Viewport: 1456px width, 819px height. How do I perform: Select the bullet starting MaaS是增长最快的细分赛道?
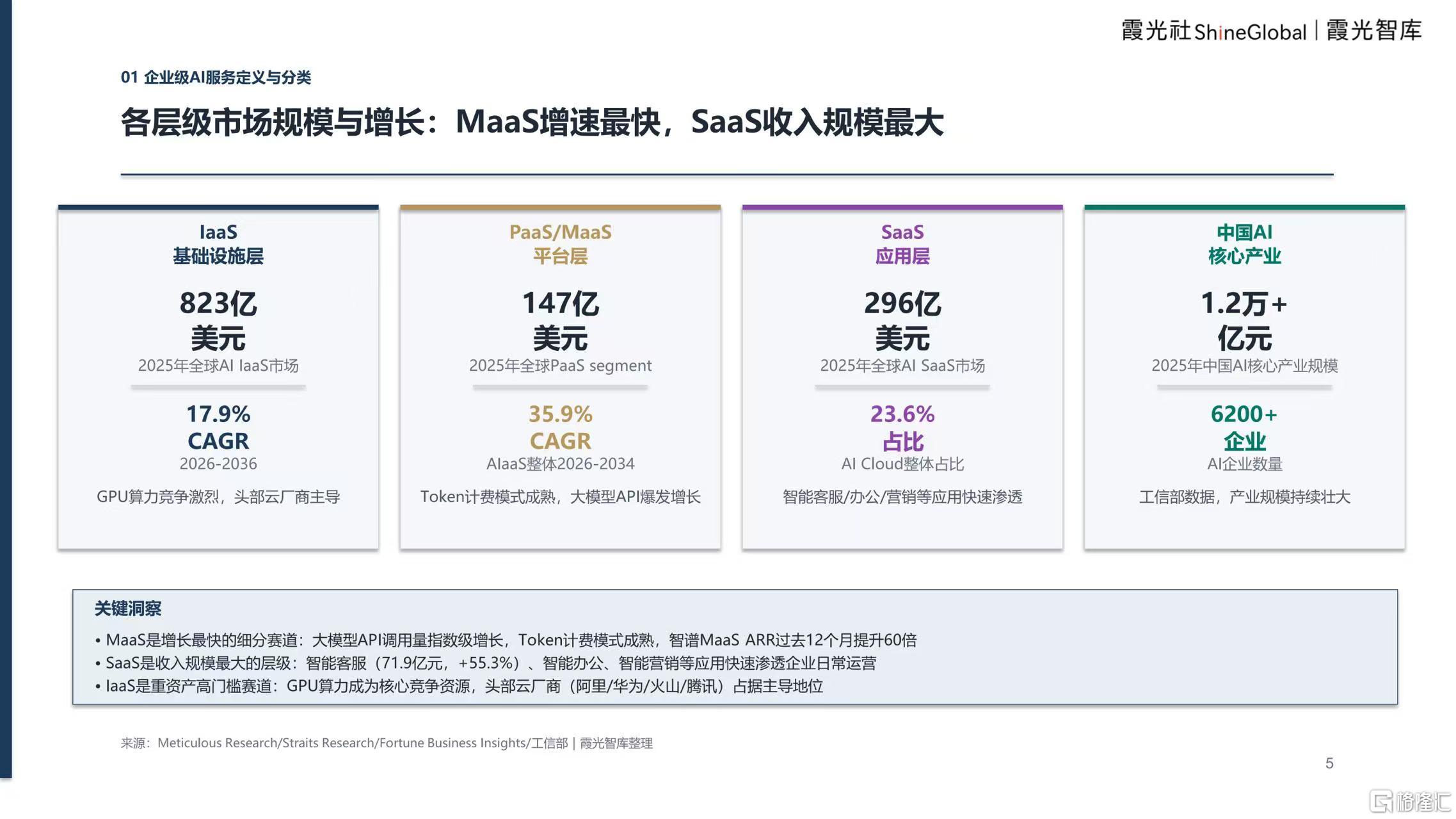(x=506, y=640)
